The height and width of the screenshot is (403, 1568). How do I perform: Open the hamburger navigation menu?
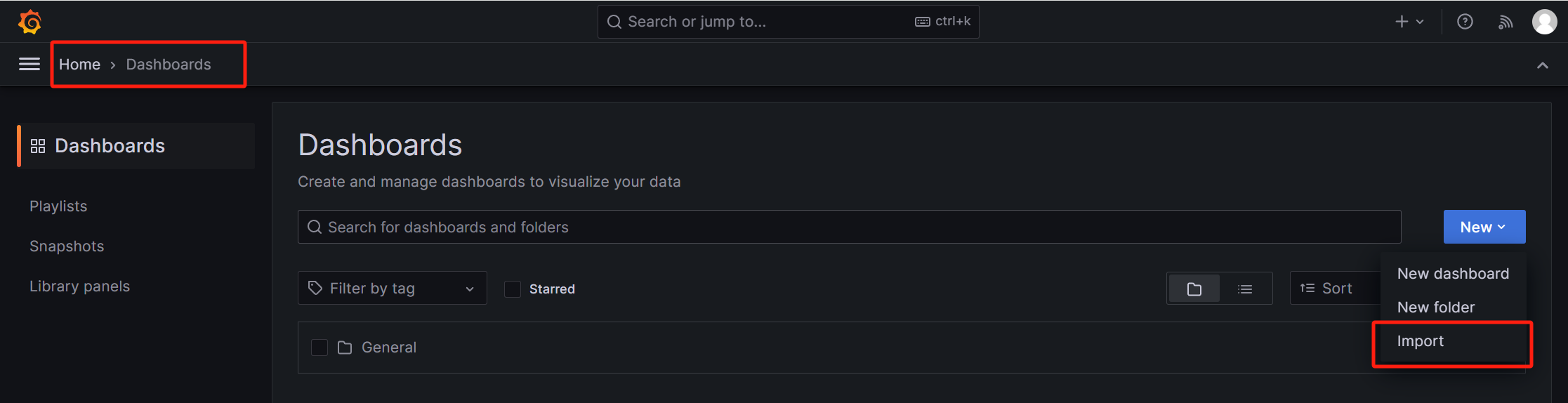[29, 64]
